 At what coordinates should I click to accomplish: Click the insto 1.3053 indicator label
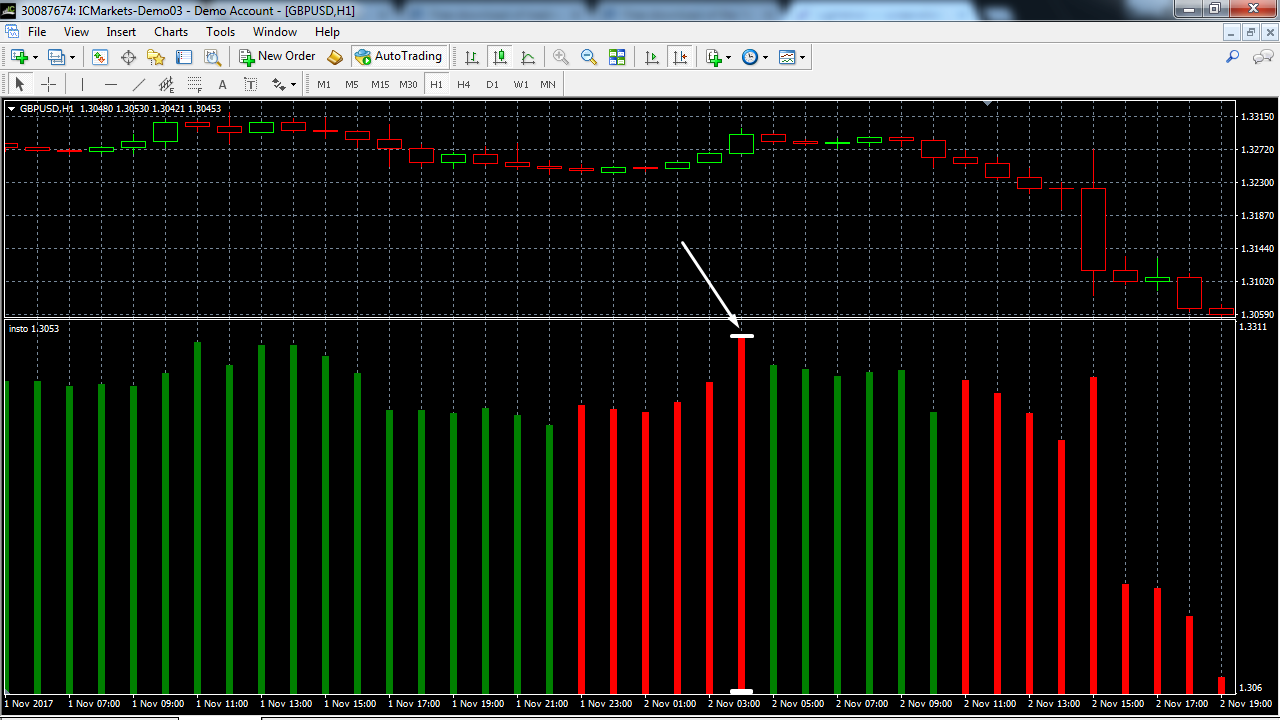coord(34,328)
